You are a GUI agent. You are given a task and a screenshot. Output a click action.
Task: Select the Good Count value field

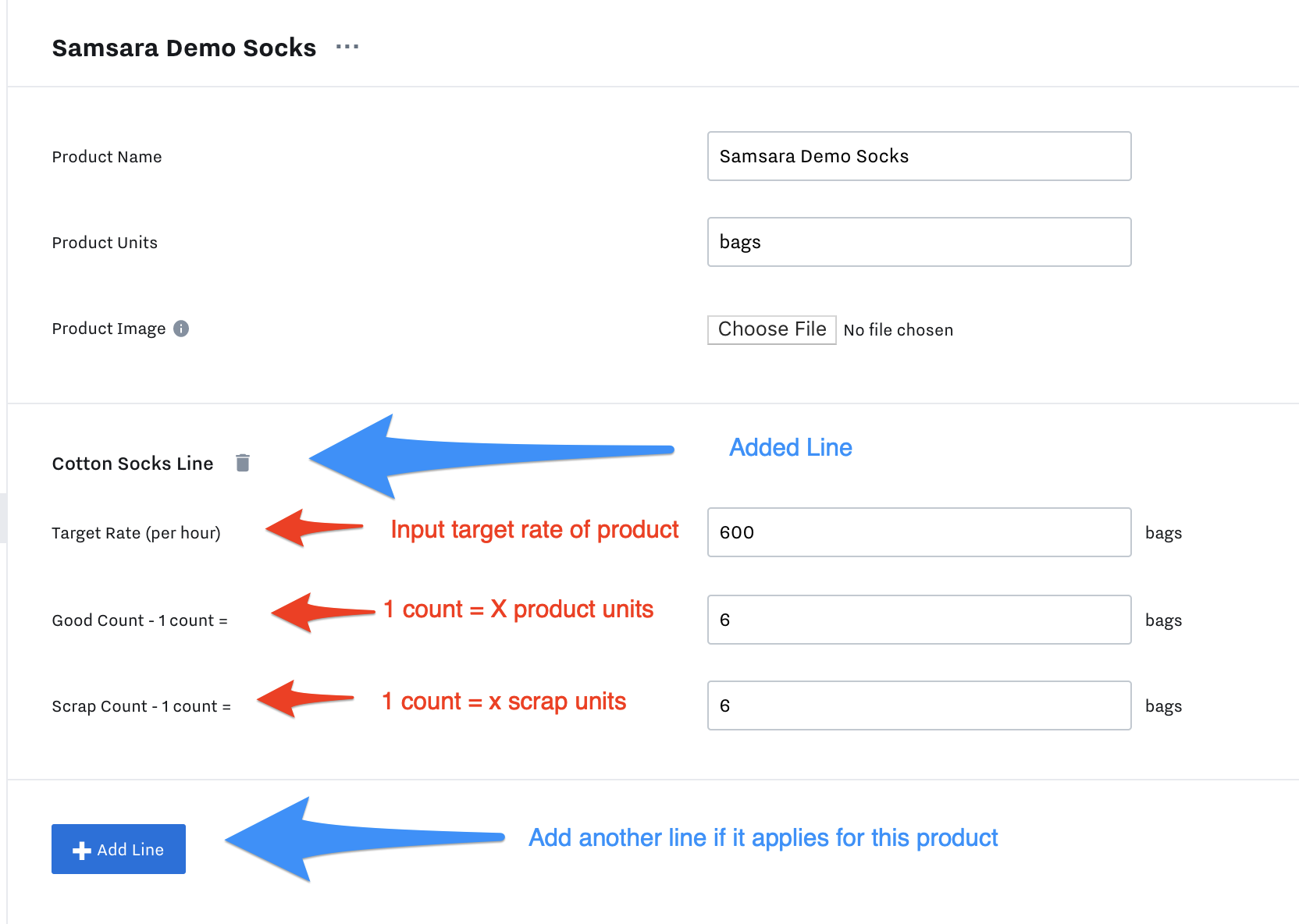tap(919, 620)
